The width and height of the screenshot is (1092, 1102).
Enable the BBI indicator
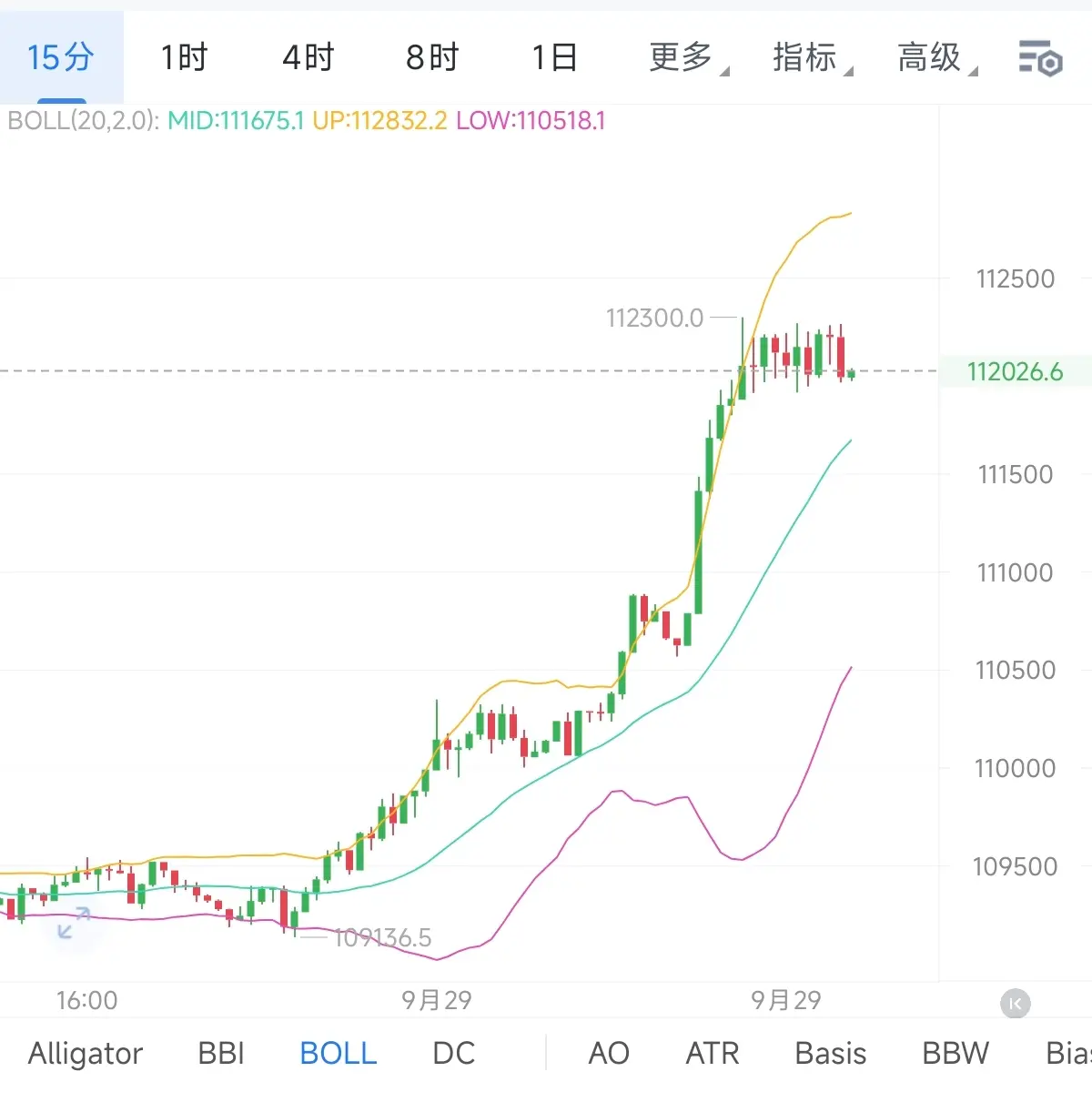(x=221, y=1053)
